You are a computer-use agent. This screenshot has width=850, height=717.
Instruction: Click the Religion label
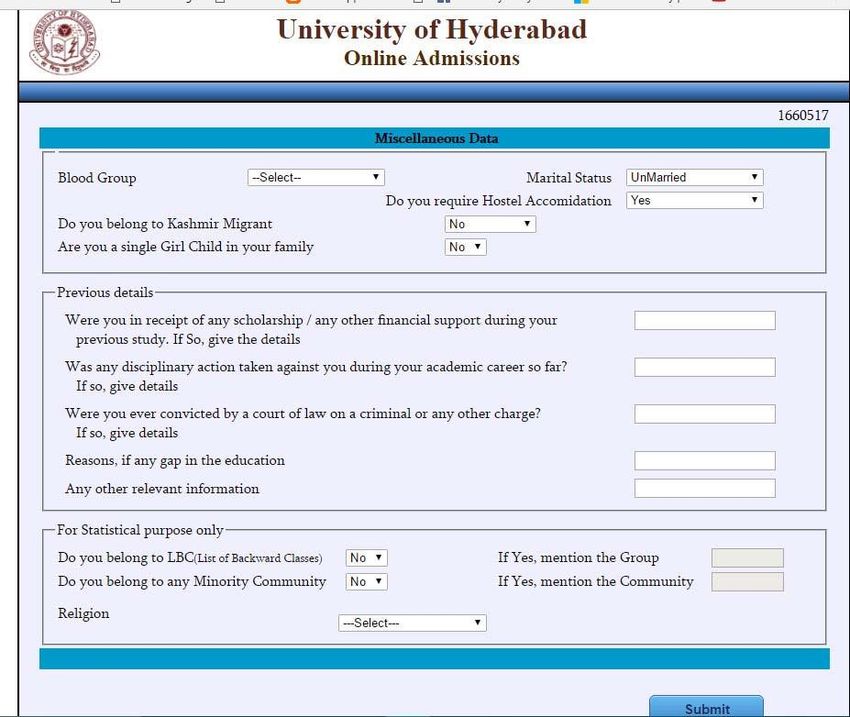[x=83, y=613]
